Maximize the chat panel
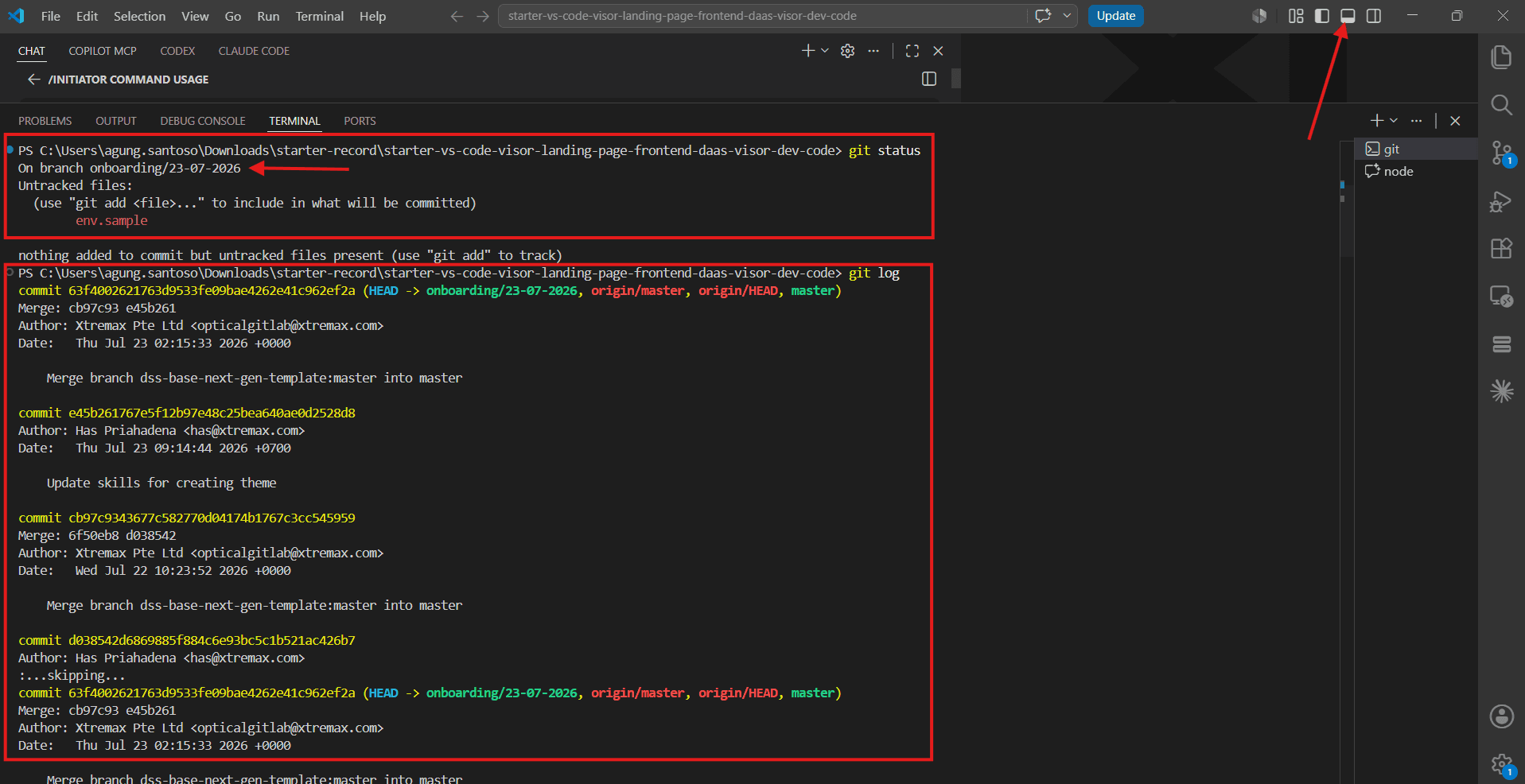The image size is (1525, 784). (x=912, y=51)
